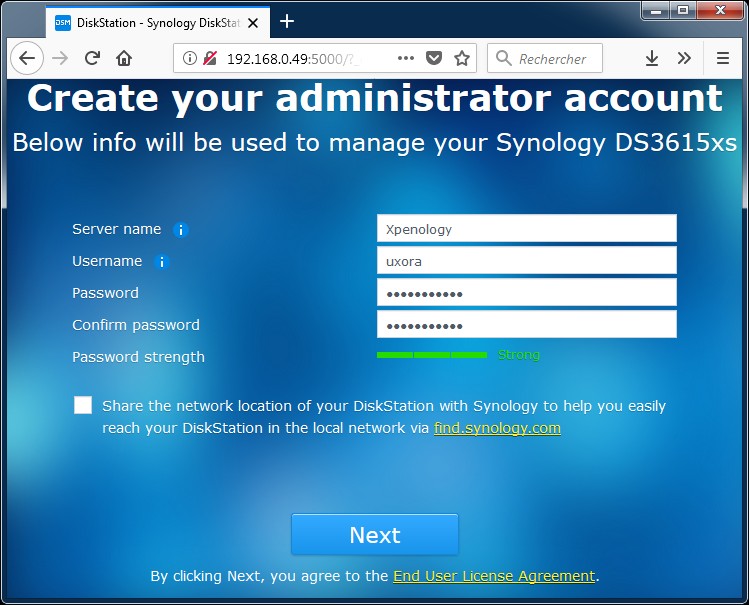Screen dimensions: 749x605
Task: Bookmark this page with star icon
Action: pyautogui.click(x=462, y=58)
